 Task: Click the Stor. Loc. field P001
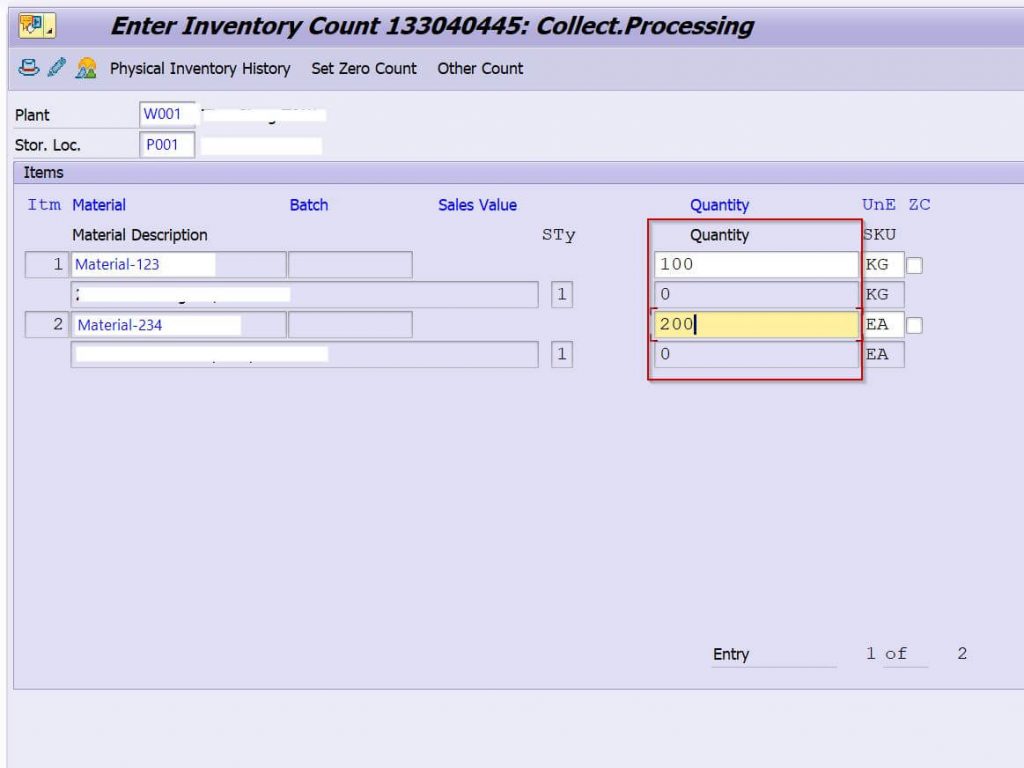(x=167, y=145)
